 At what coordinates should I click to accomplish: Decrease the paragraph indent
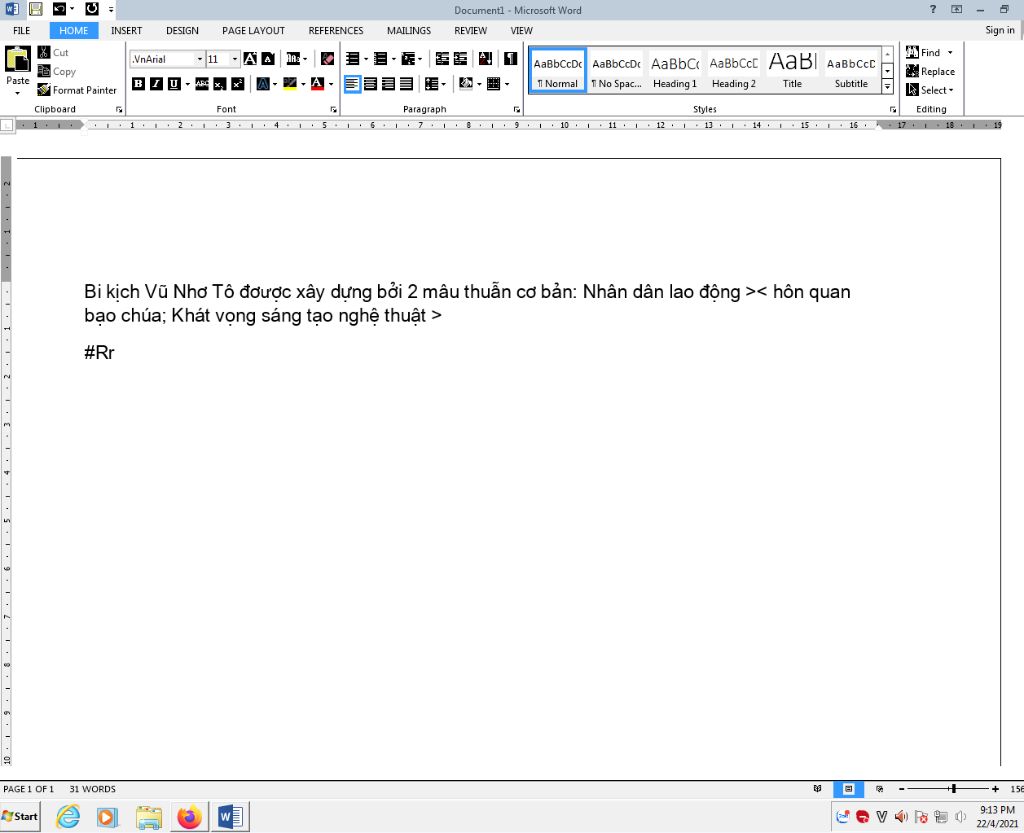click(442, 59)
